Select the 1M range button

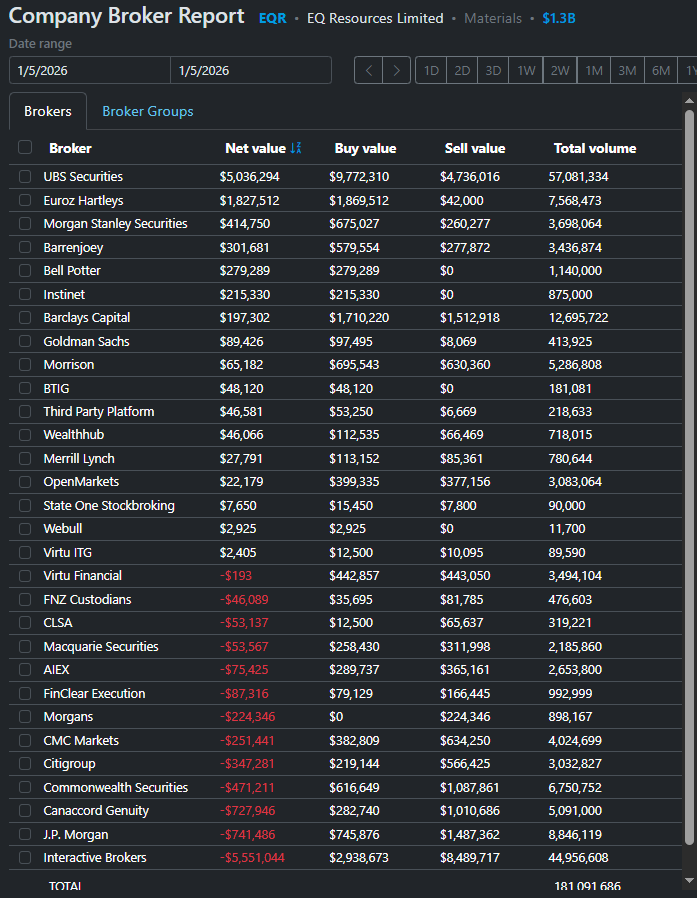(x=594, y=70)
